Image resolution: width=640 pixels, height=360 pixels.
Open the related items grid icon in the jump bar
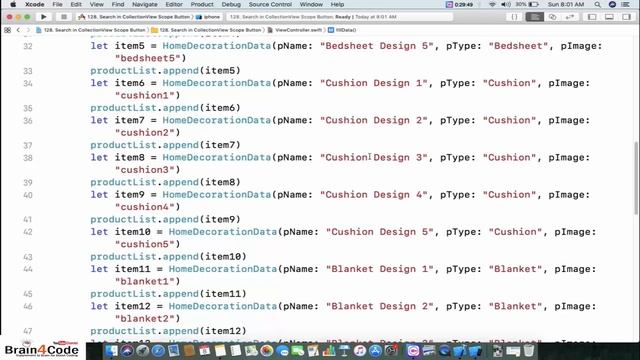point(7,30)
